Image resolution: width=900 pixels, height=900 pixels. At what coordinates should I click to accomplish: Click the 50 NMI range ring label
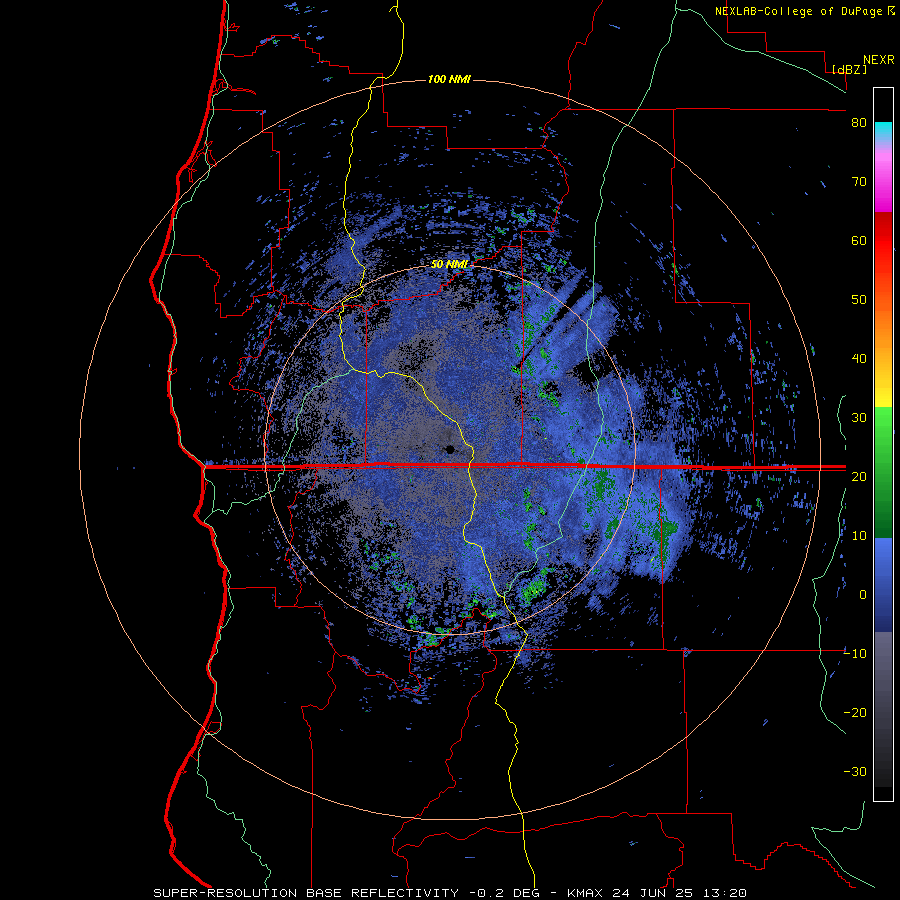click(449, 264)
